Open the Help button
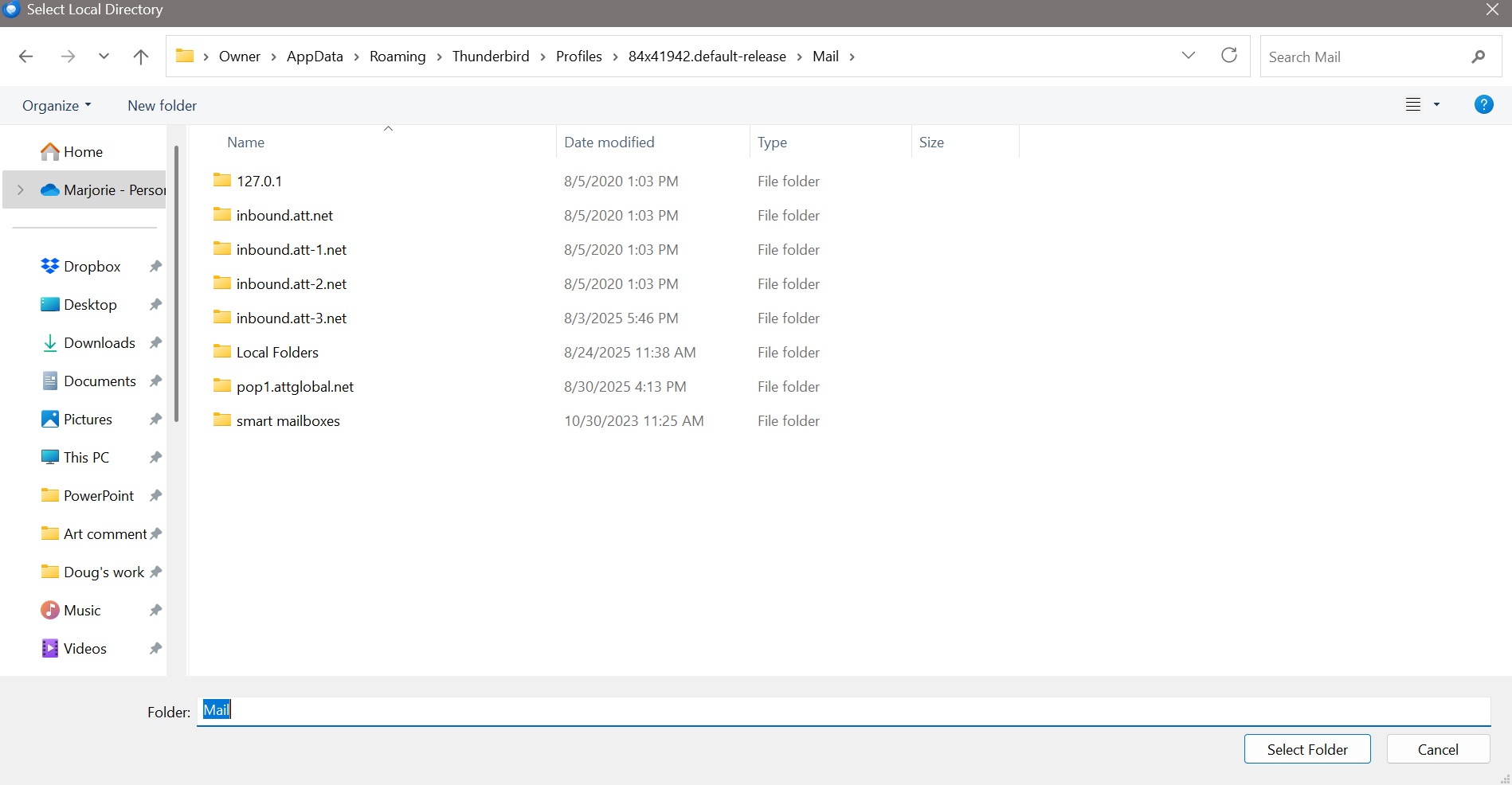The width and height of the screenshot is (1512, 785). click(x=1483, y=104)
